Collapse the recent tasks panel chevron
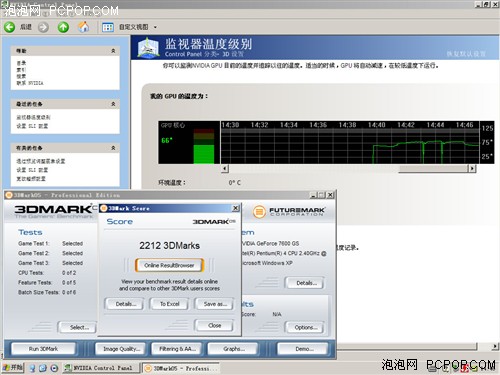The height and width of the screenshot is (375, 500). (x=113, y=104)
